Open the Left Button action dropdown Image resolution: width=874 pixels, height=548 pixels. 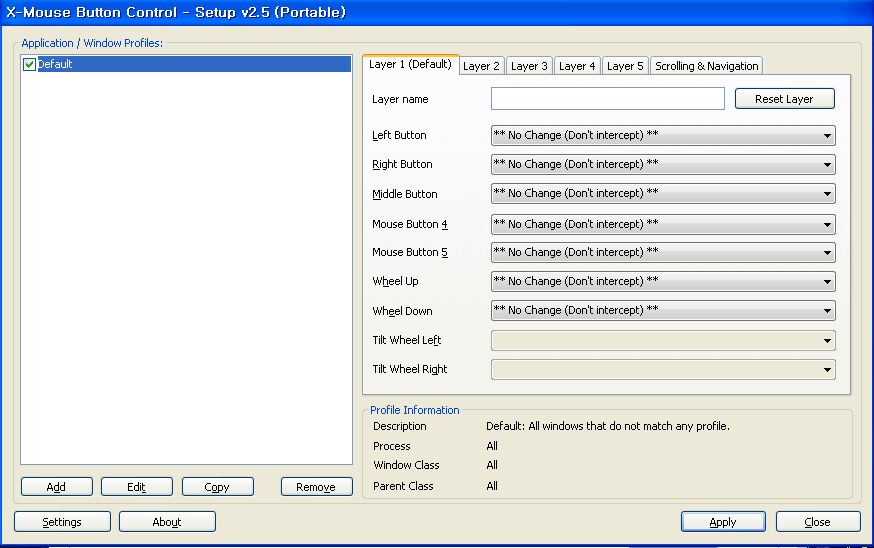tap(663, 135)
